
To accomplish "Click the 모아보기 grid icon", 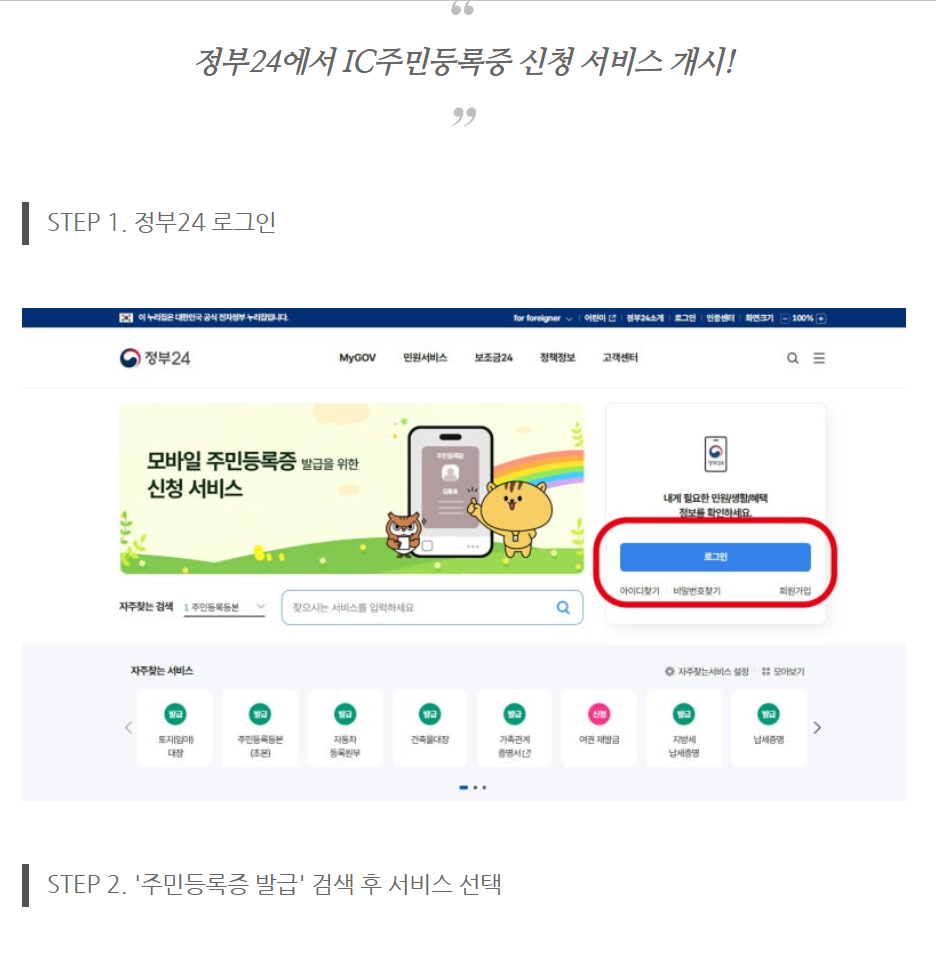I will 766,671.
